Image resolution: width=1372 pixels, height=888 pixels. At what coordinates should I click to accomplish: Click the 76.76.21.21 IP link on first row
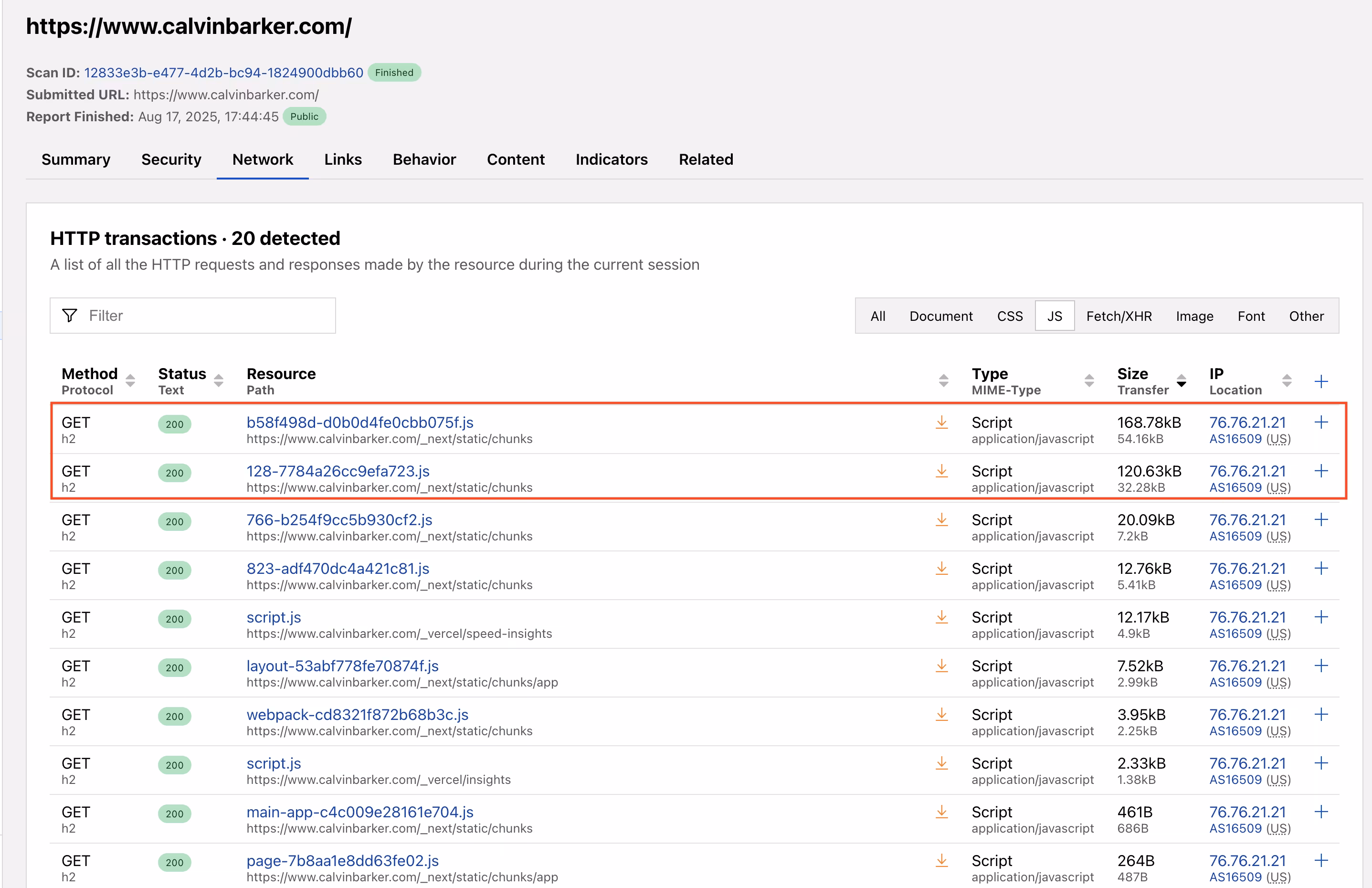(1247, 422)
